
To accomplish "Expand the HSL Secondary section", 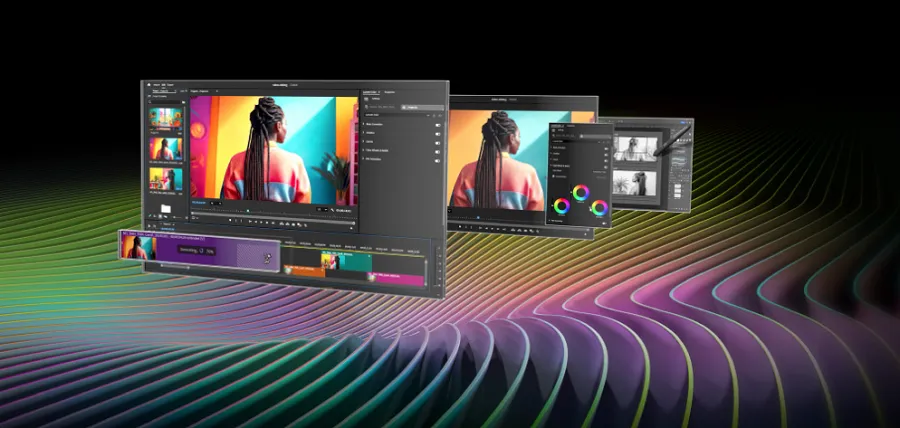I will coord(363,158).
